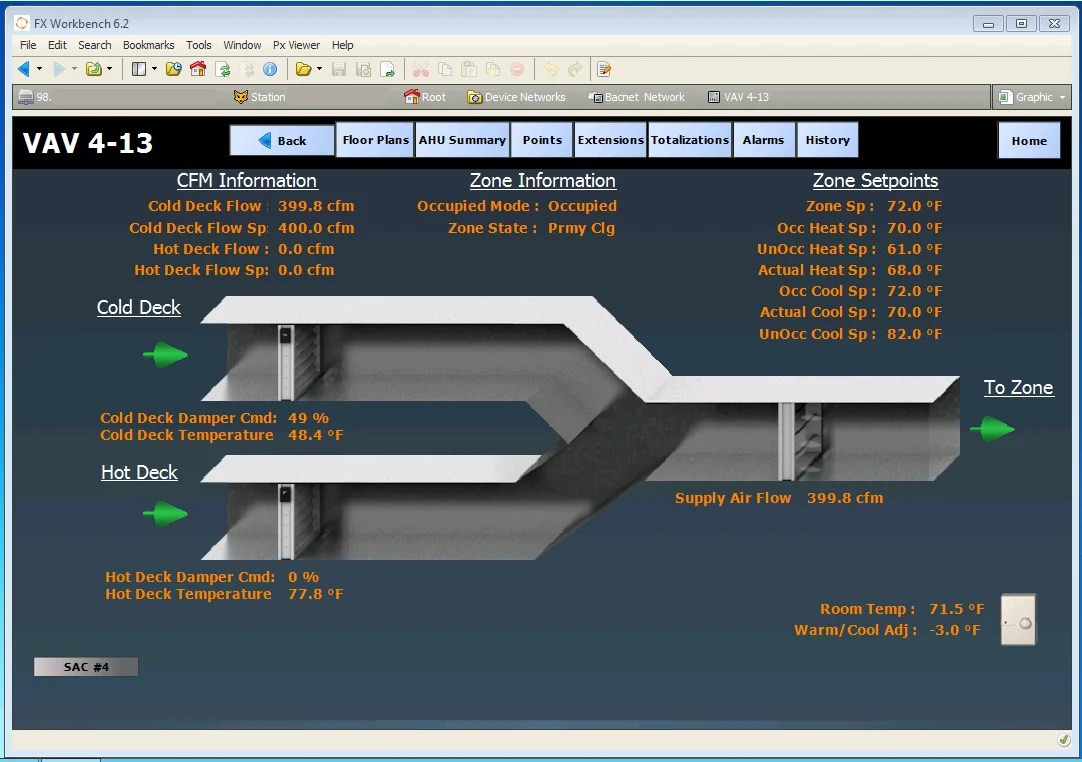The image size is (1082, 762).
Task: Expand the side bar panes dropdown
Action: (x=155, y=69)
